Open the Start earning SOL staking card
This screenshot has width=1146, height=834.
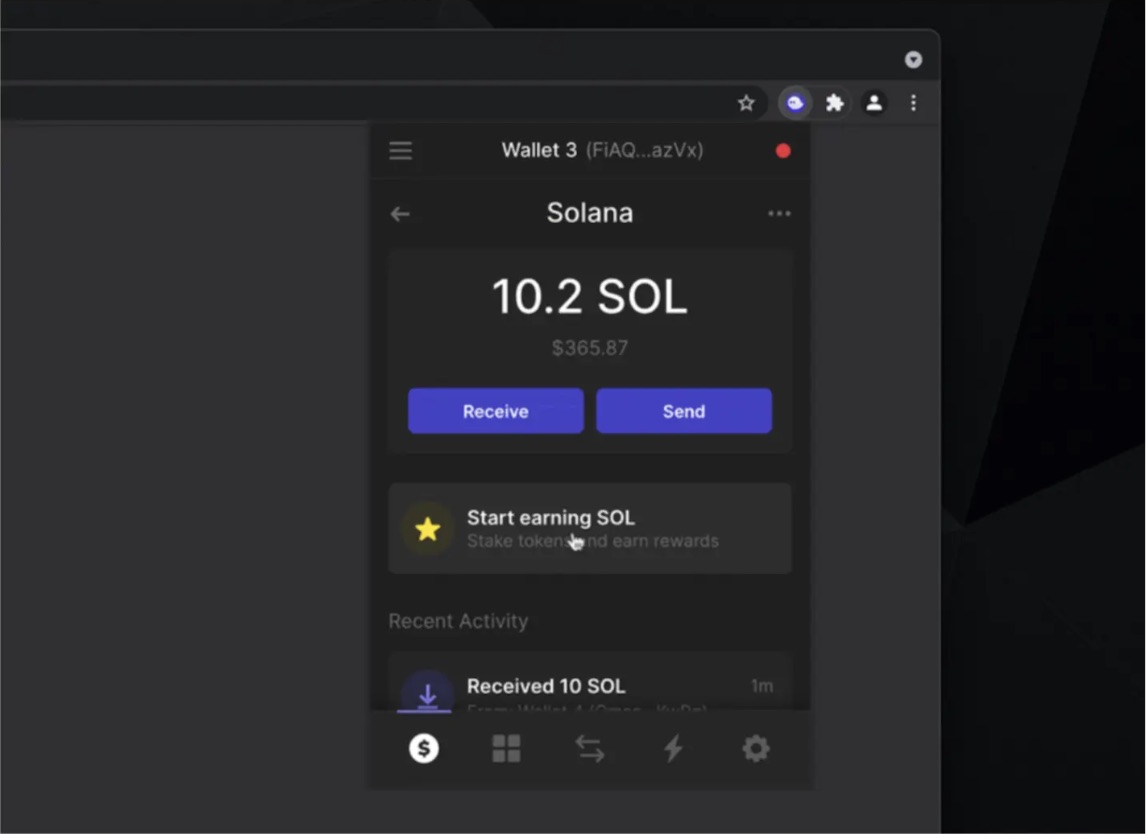[x=590, y=529]
